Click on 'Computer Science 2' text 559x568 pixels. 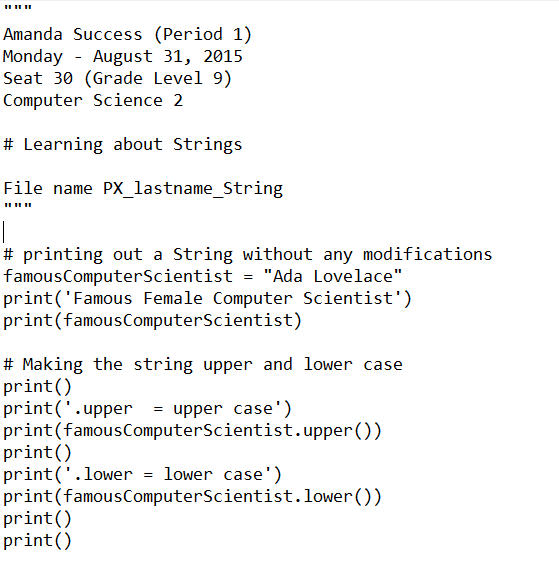(x=93, y=101)
